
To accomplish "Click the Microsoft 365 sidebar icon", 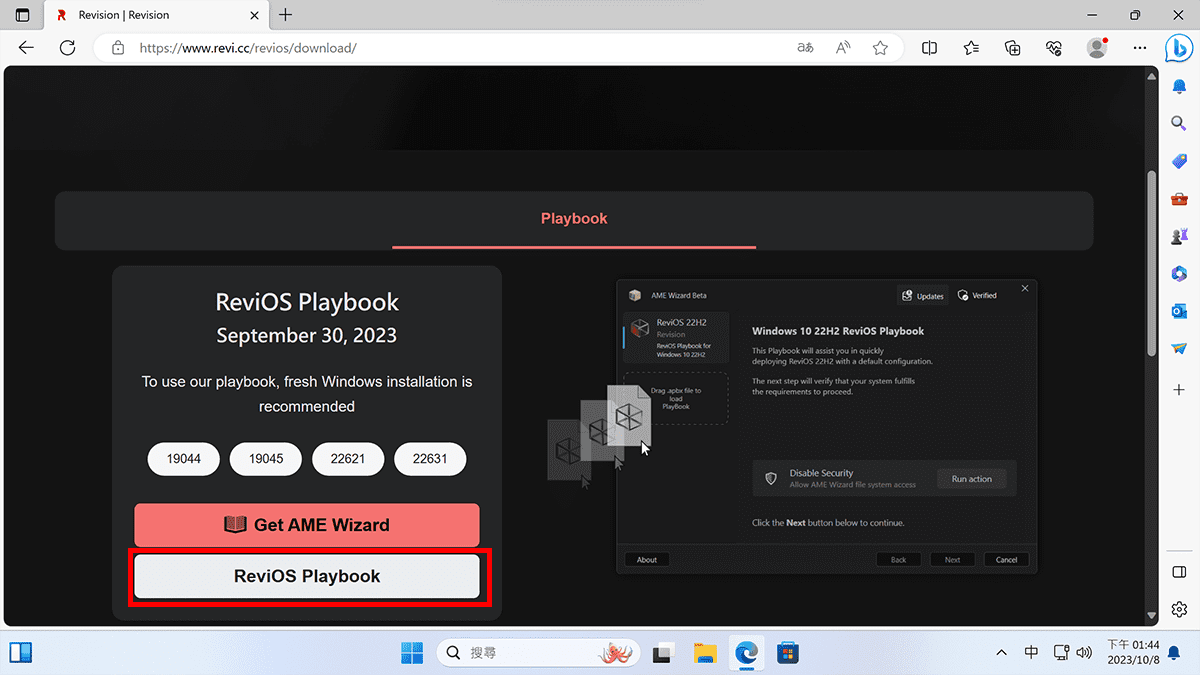I will pos(1179,274).
